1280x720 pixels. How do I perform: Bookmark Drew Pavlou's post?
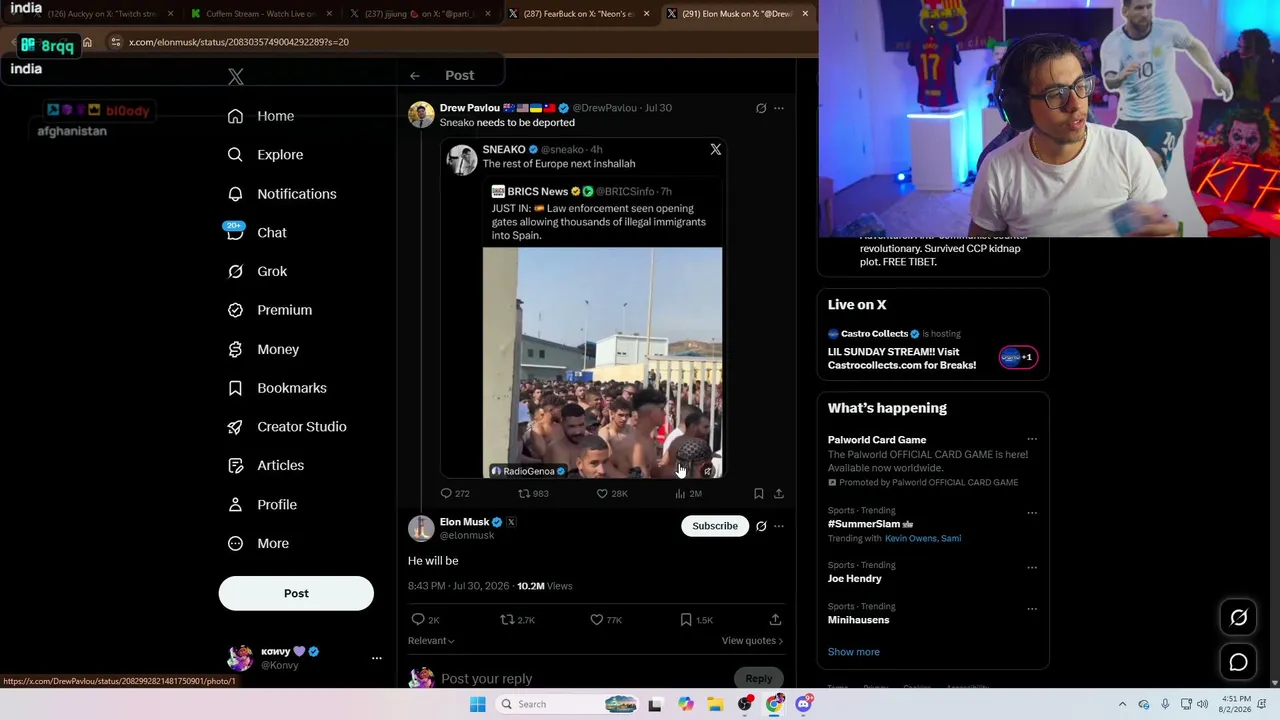point(758,493)
